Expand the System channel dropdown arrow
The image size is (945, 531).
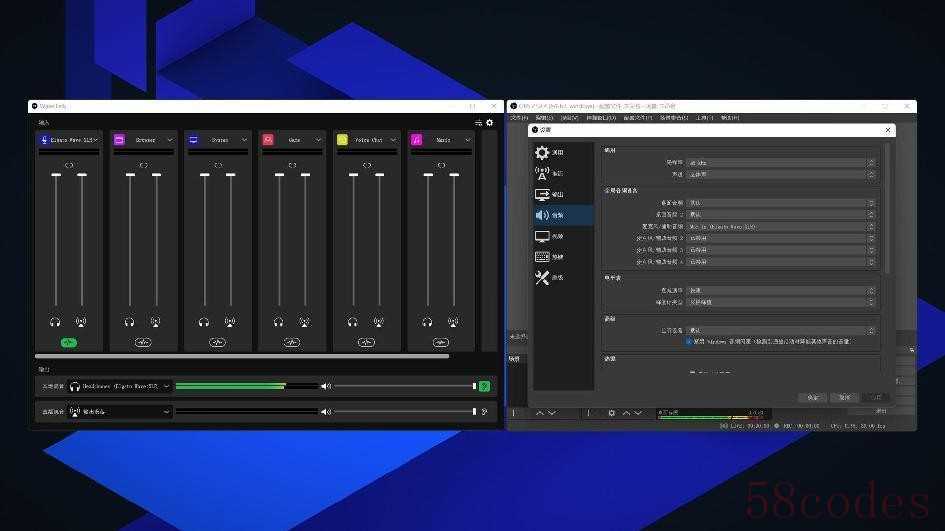point(244,140)
